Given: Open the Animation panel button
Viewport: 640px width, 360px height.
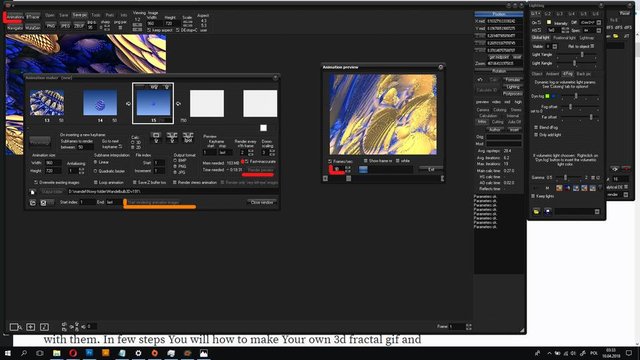Looking at the screenshot, I should tap(15, 17).
